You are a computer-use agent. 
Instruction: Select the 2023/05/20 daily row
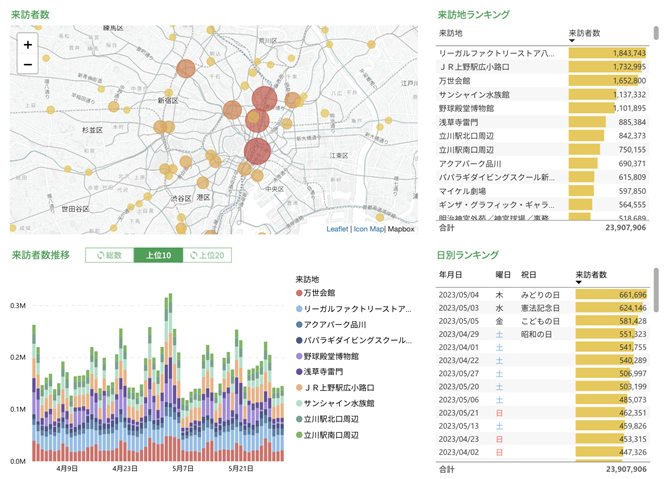tap(542, 387)
